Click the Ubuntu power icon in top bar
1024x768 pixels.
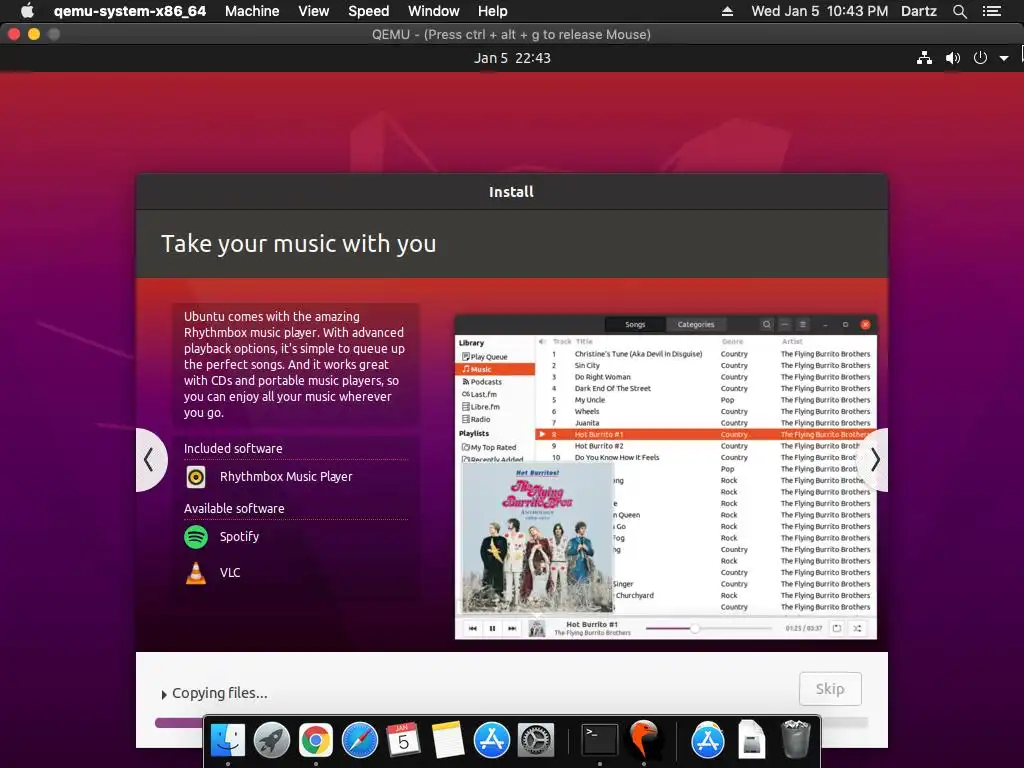point(980,58)
